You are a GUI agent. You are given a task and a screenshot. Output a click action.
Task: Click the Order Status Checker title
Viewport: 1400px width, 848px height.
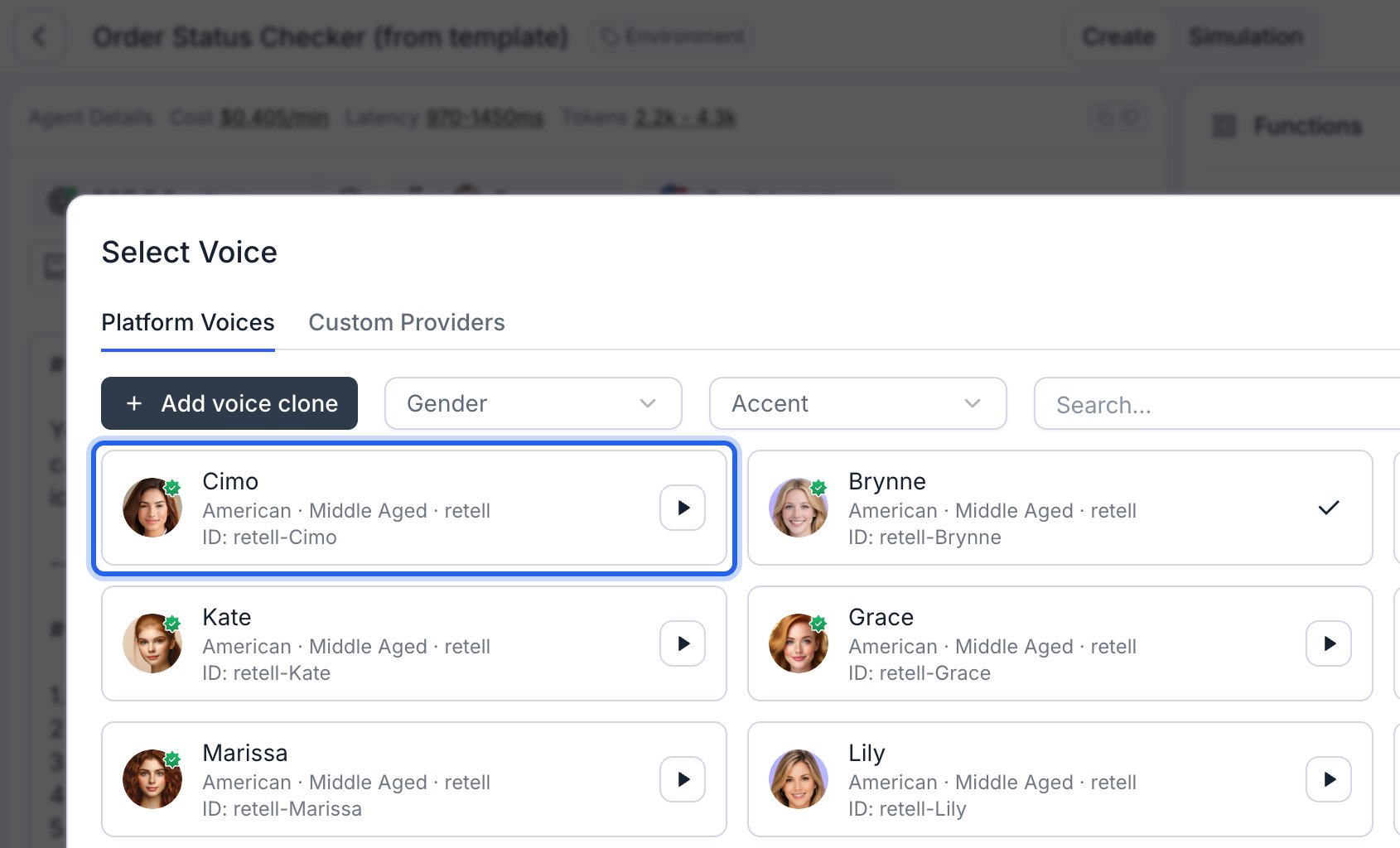coord(331,36)
